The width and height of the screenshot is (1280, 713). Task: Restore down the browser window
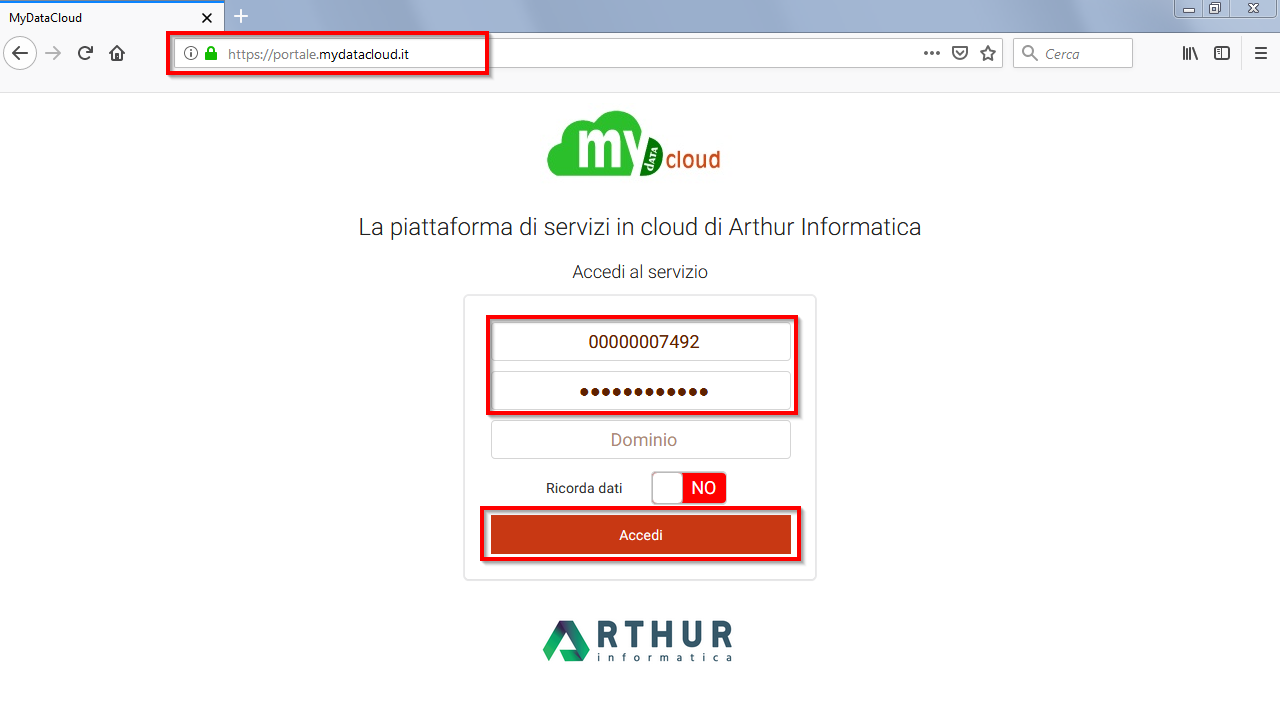point(1215,8)
